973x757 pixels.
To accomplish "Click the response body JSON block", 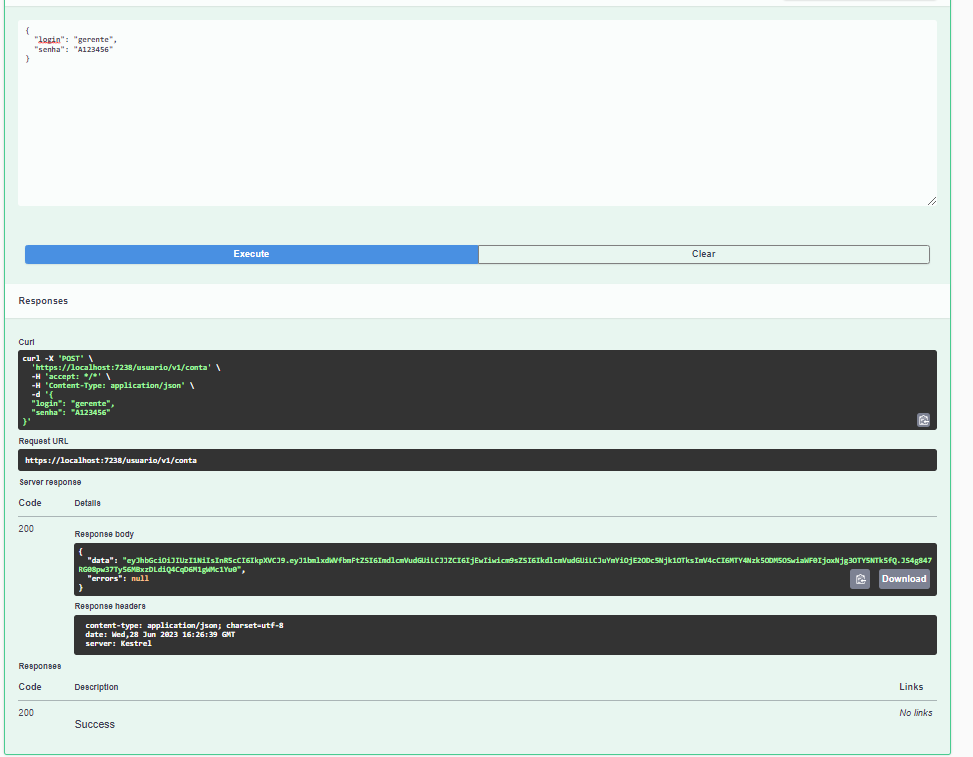I will pyautogui.click(x=400, y=560).
